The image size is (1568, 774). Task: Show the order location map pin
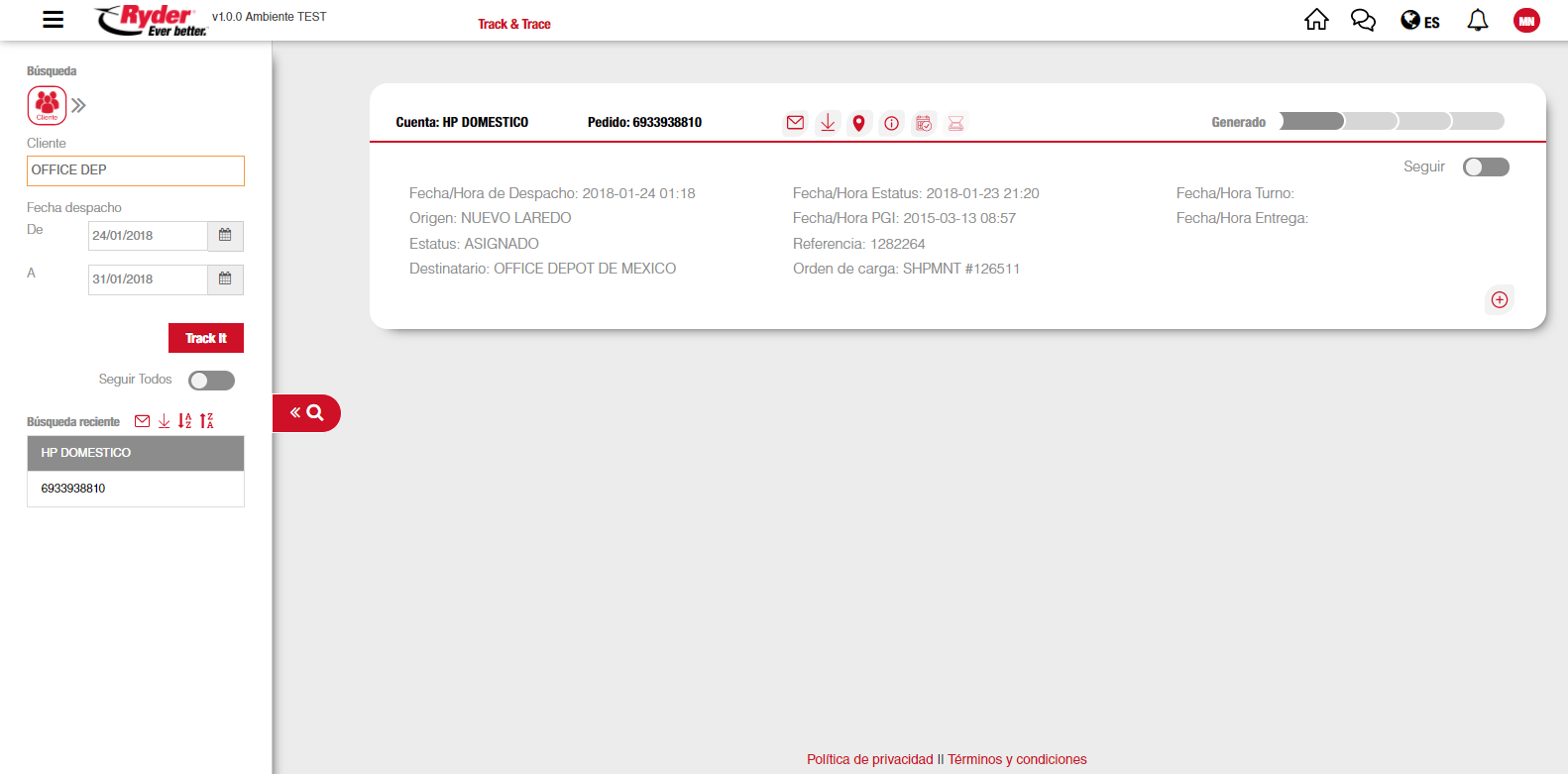[x=859, y=123]
